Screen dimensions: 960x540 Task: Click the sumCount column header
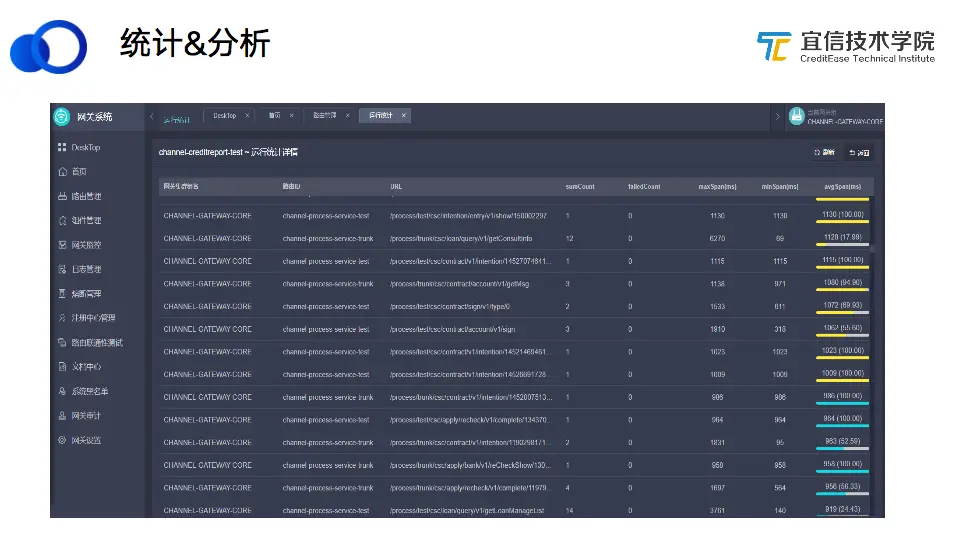coord(580,187)
